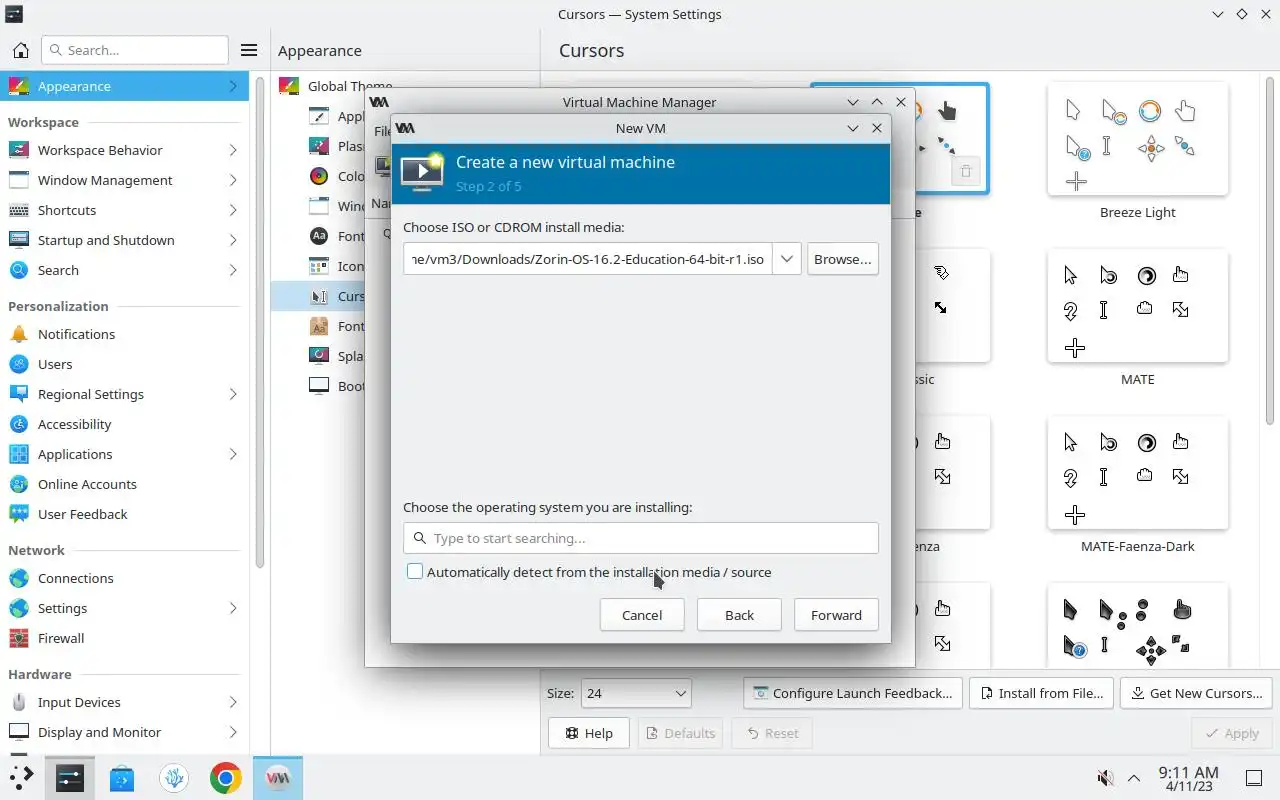
Task: Open the ISO path dropdown arrow
Action: tap(787, 259)
